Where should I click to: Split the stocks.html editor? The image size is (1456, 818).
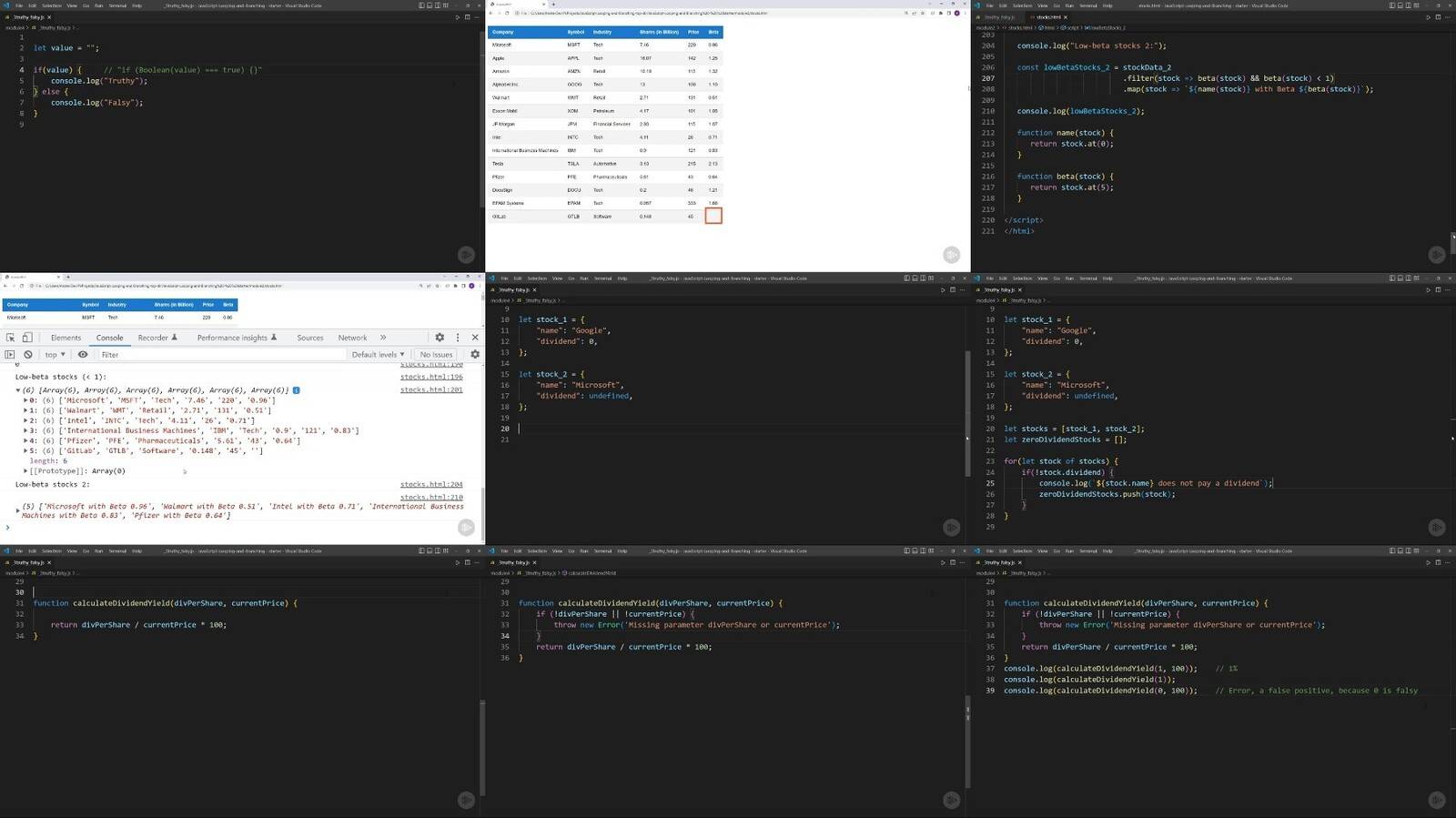1438,16
